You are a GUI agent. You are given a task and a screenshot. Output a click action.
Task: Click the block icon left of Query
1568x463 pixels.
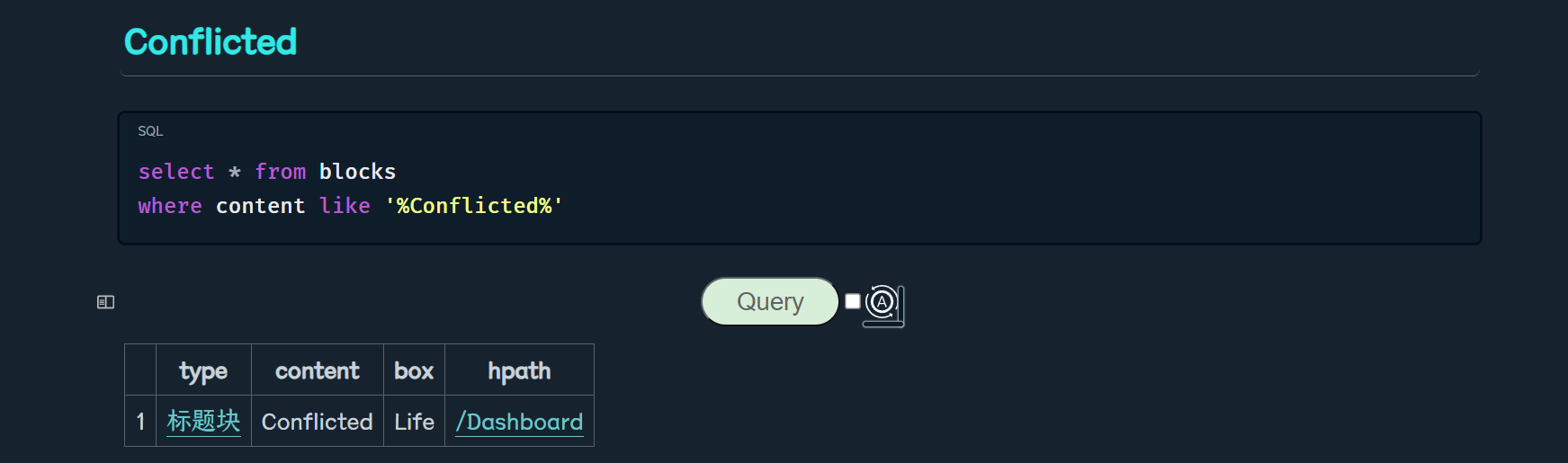pos(105,302)
